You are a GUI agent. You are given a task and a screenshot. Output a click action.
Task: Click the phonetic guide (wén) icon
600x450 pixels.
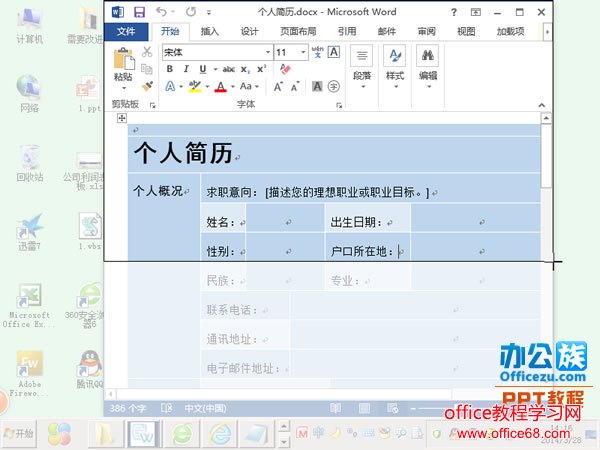(x=318, y=52)
